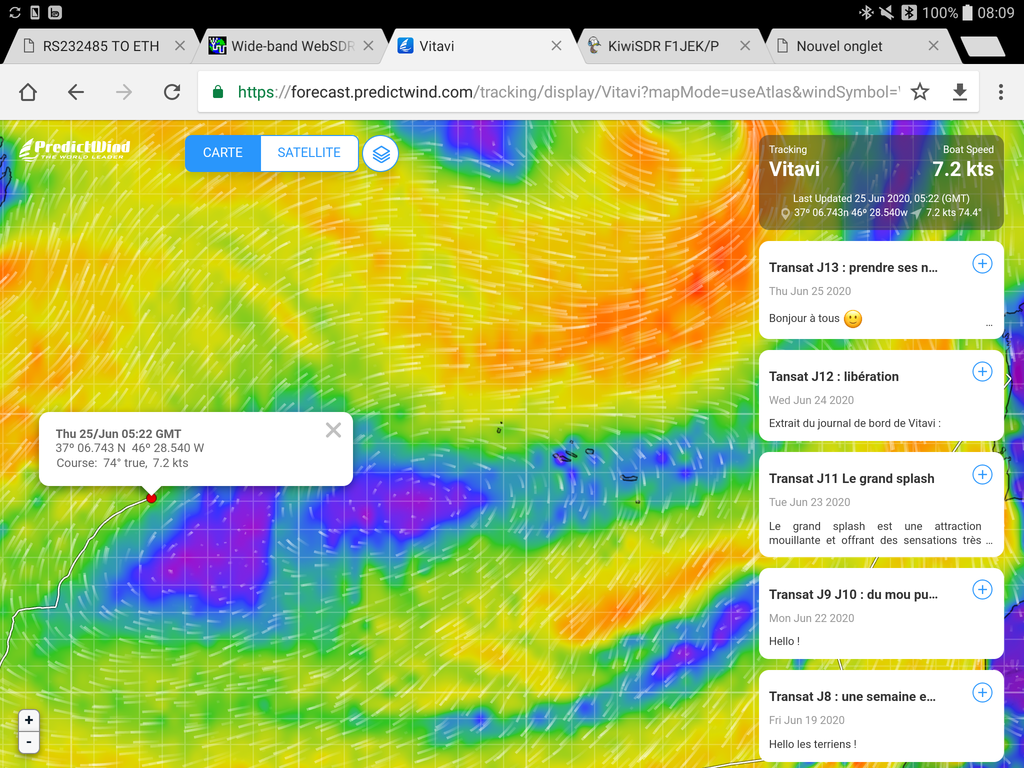Screen dimensions: 1024x768
Task: Click the course arrow icon in header
Action: coord(916,213)
